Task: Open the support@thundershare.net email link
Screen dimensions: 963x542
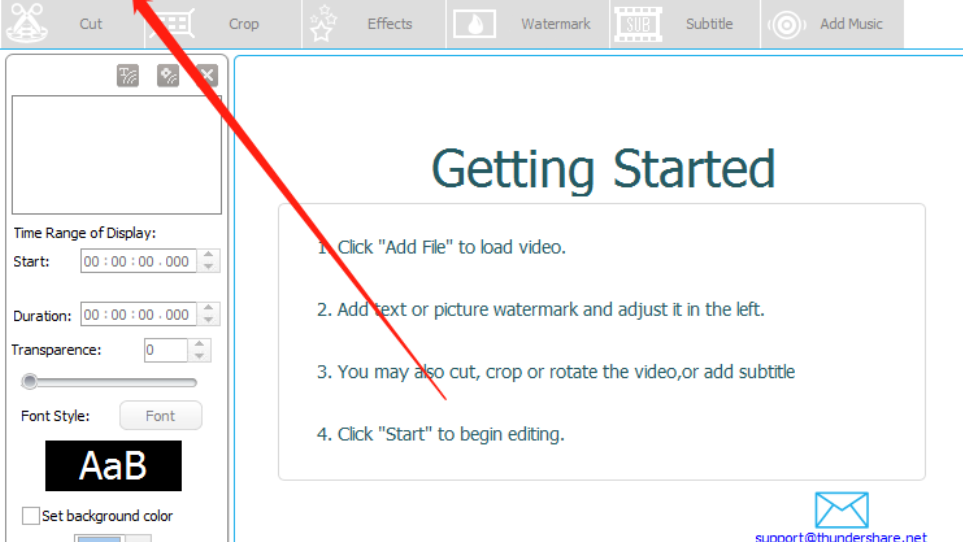Action: click(x=841, y=536)
